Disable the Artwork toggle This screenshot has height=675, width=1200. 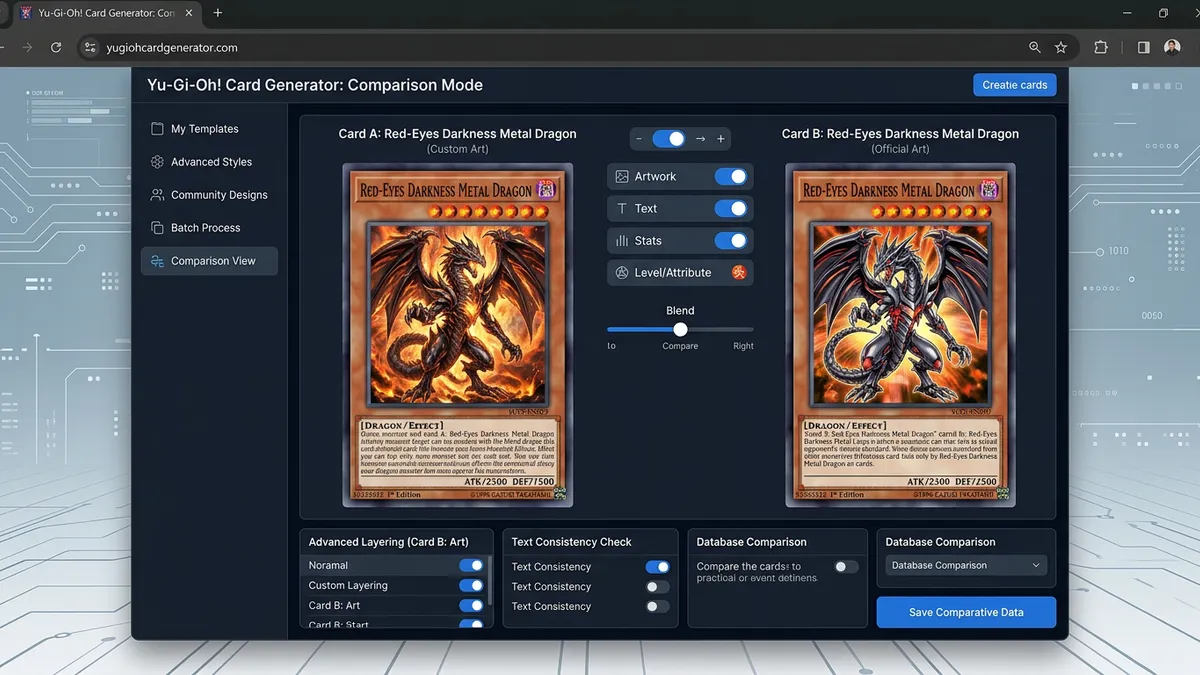[731, 176]
